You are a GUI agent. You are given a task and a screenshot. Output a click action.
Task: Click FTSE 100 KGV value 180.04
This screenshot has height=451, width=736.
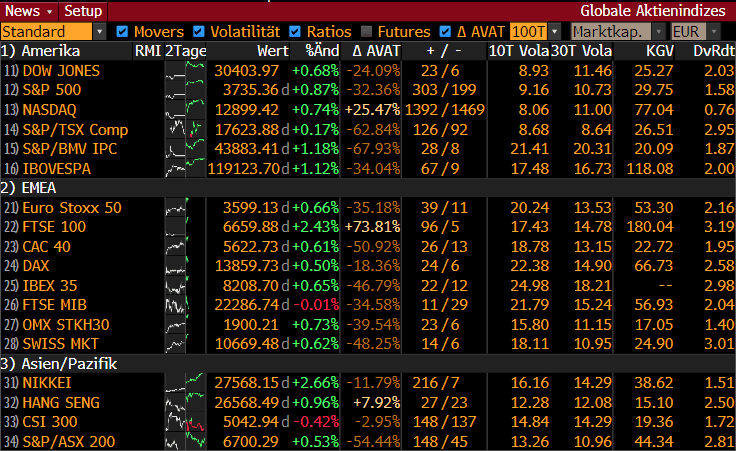[650, 227]
